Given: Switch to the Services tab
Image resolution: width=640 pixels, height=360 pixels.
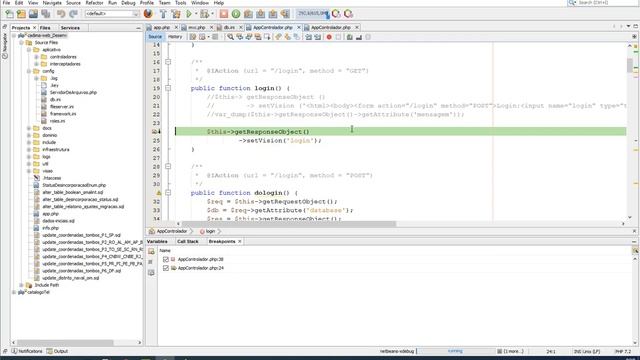Looking at the screenshot, I should coord(70,28).
